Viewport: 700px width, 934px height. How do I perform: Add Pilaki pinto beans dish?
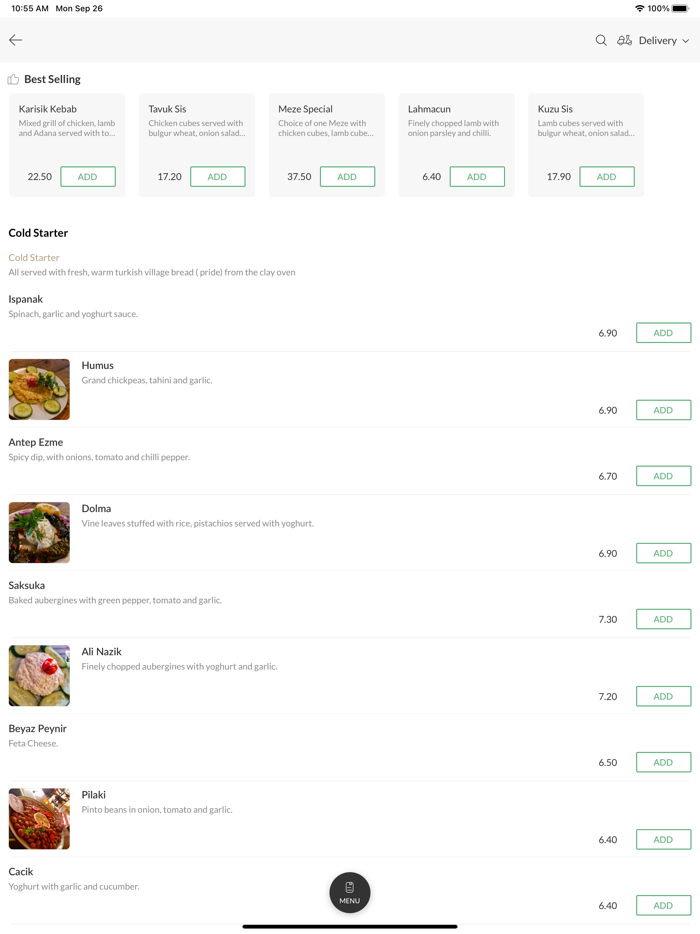click(x=663, y=839)
